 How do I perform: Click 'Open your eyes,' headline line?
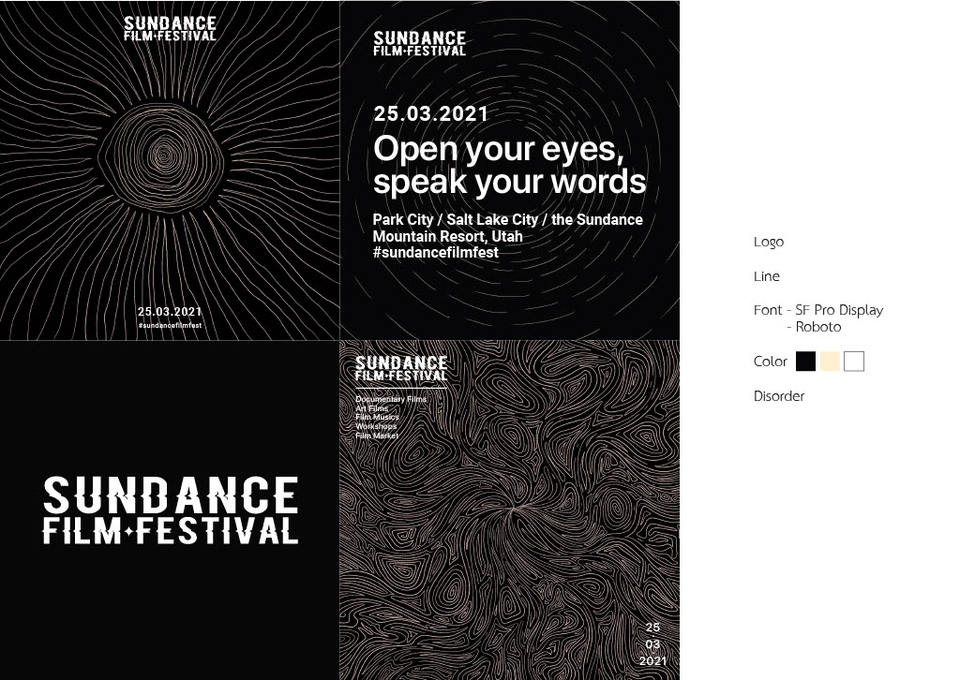499,149
